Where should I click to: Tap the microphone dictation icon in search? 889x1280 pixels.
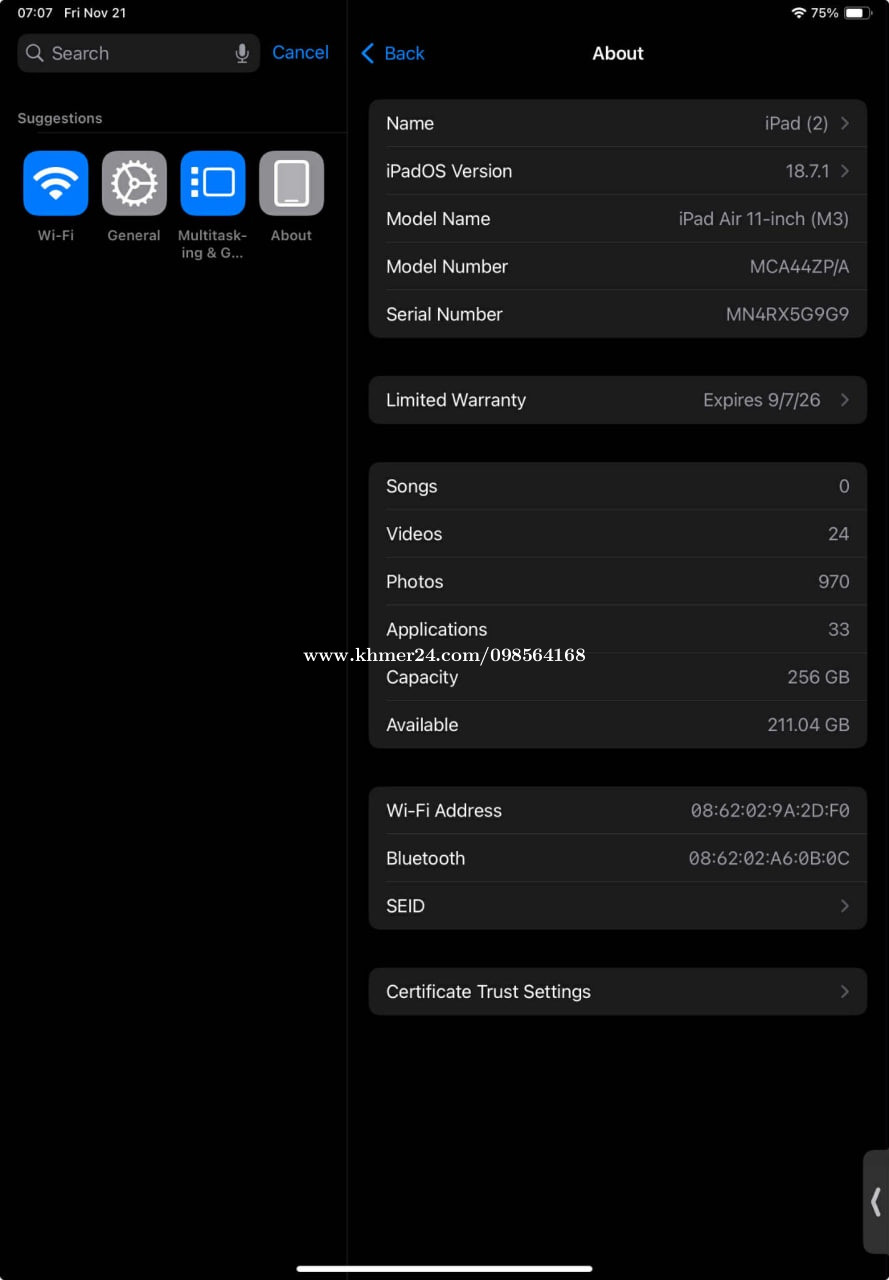(242, 54)
